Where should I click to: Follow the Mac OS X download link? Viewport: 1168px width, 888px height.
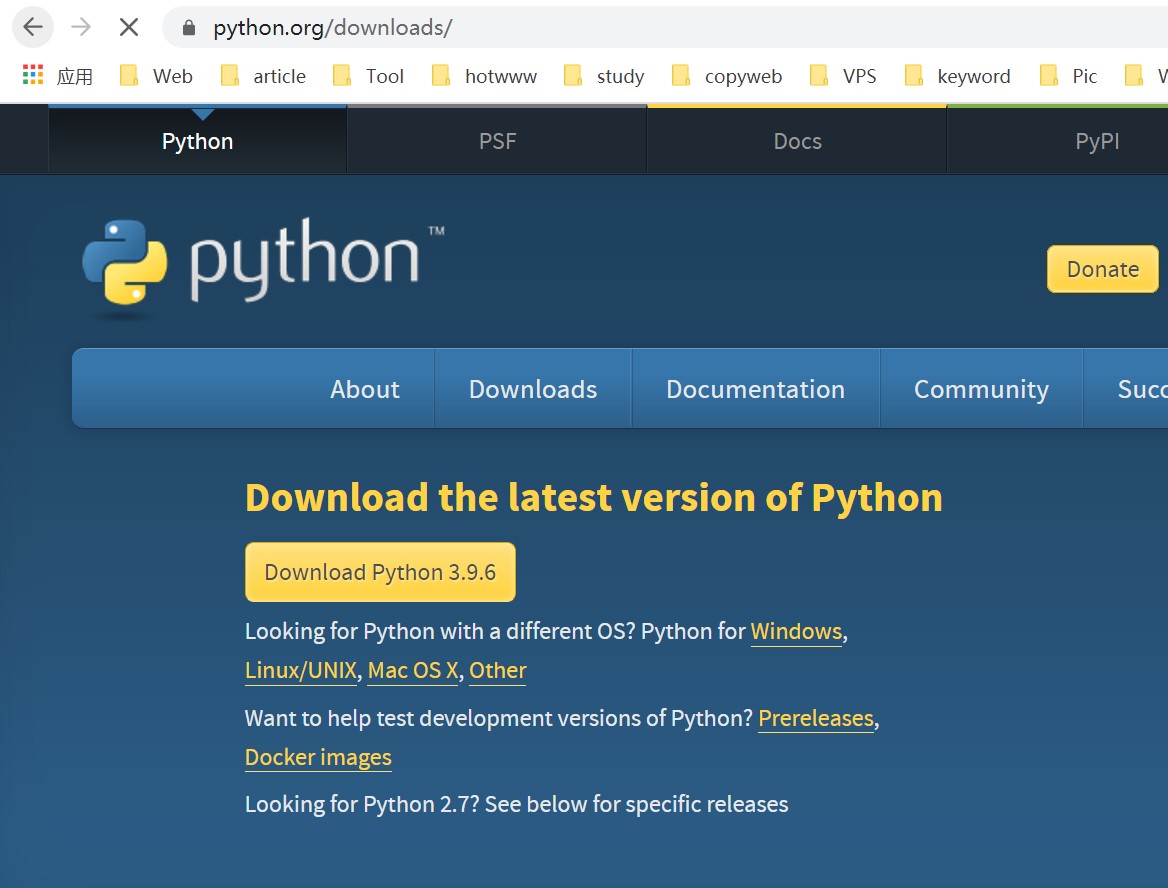click(413, 670)
